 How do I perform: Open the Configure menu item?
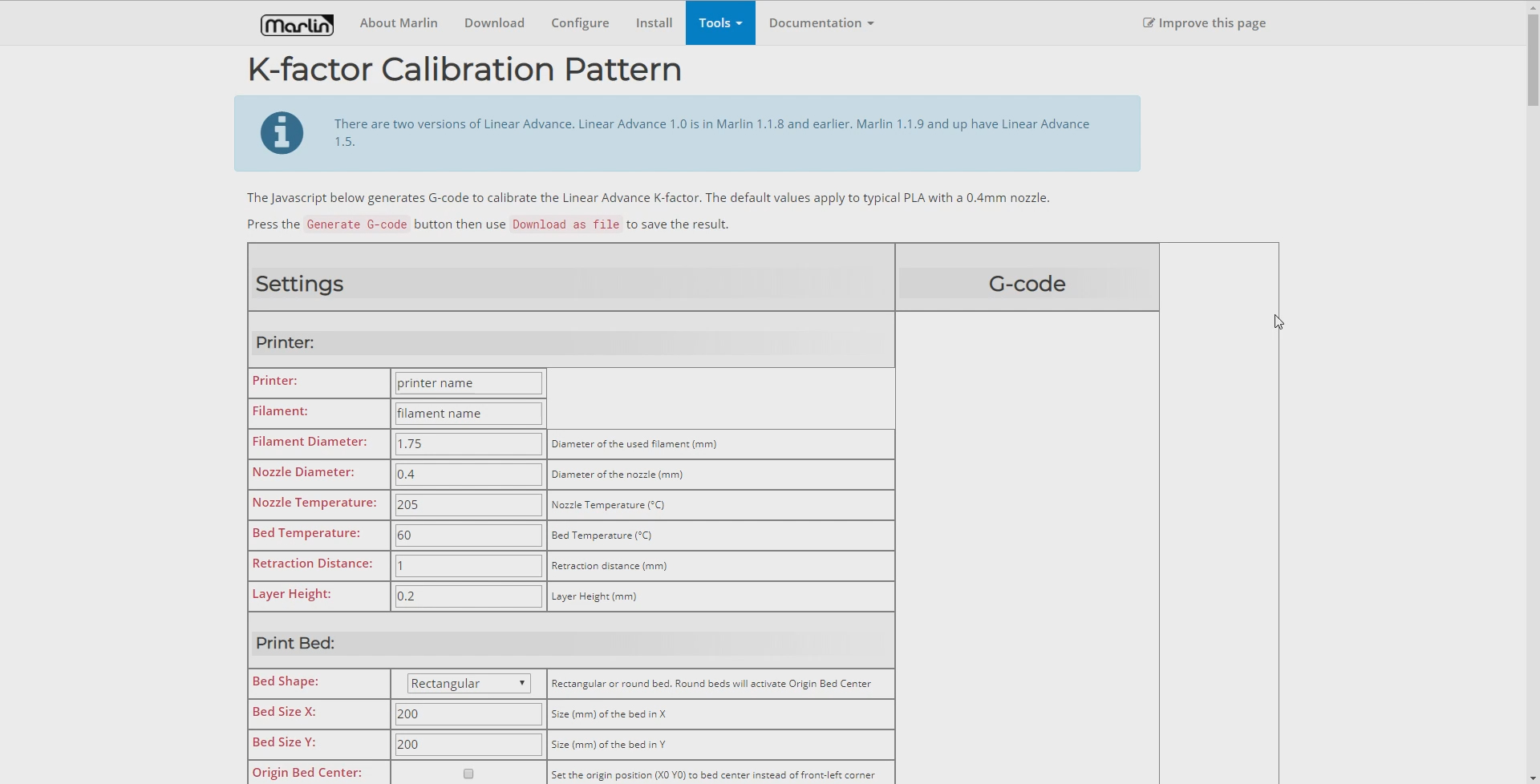click(x=580, y=23)
